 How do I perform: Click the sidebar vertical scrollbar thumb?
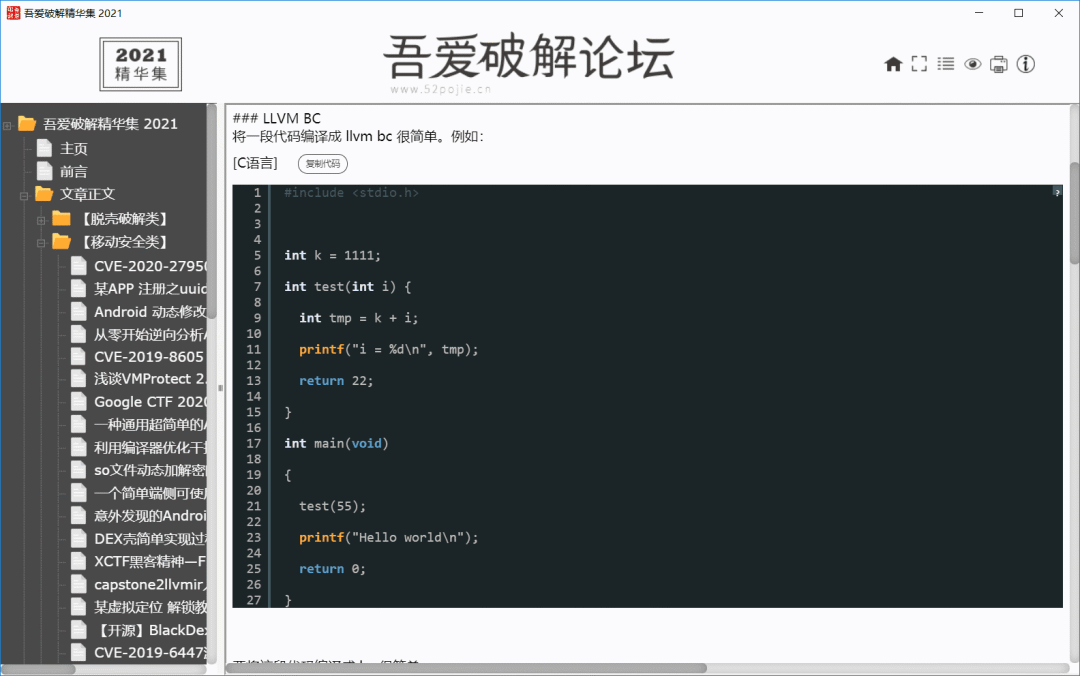click(x=212, y=212)
